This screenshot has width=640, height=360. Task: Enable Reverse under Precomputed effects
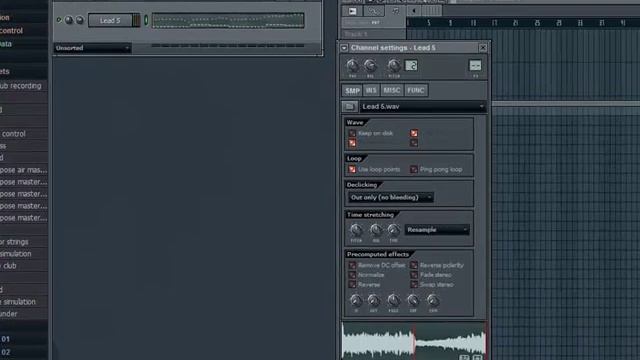tap(352, 284)
